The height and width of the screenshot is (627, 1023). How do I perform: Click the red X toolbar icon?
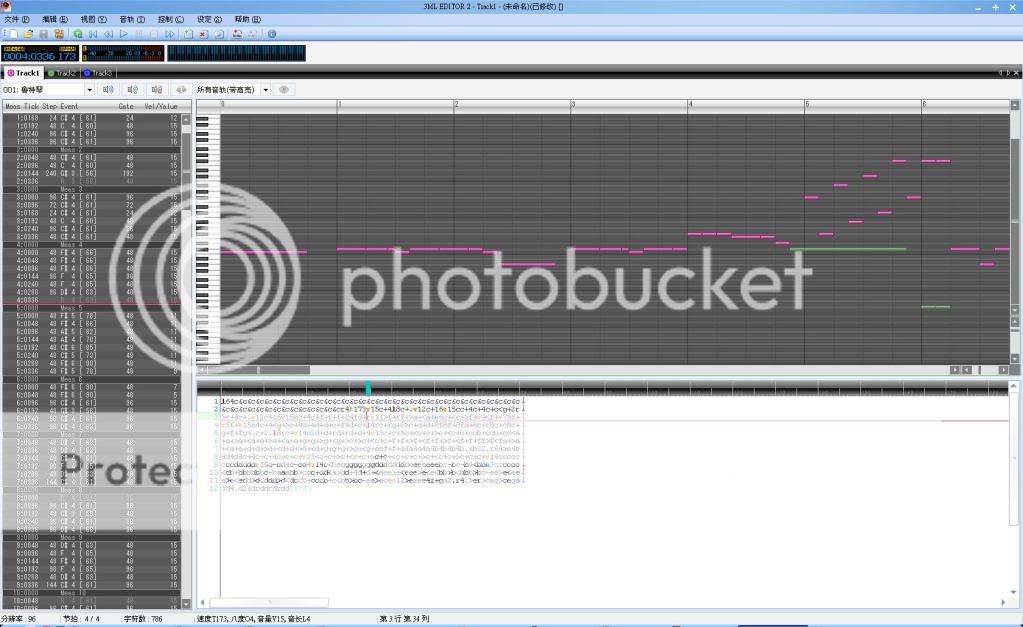[203, 34]
